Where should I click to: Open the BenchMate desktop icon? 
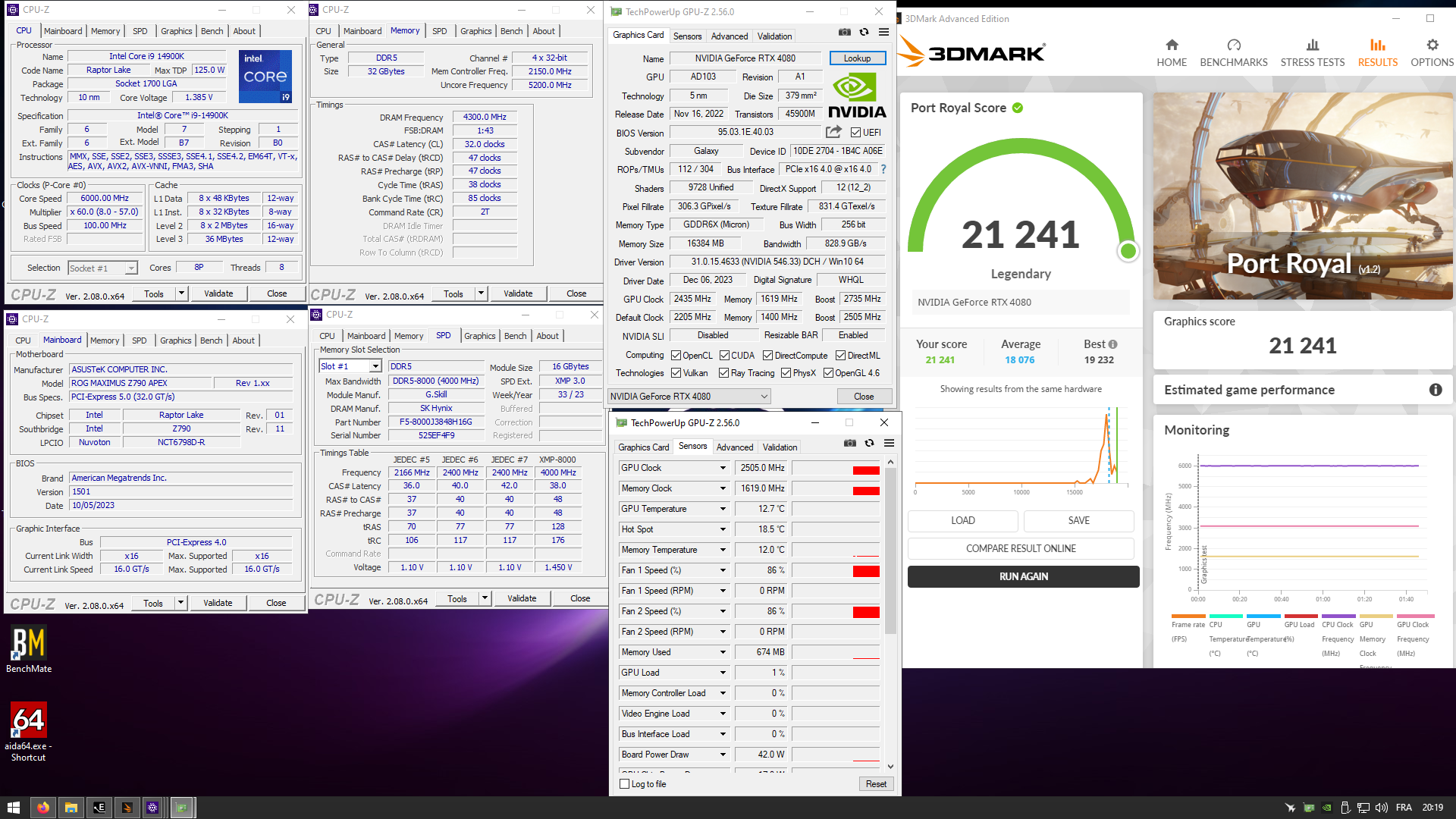[29, 650]
